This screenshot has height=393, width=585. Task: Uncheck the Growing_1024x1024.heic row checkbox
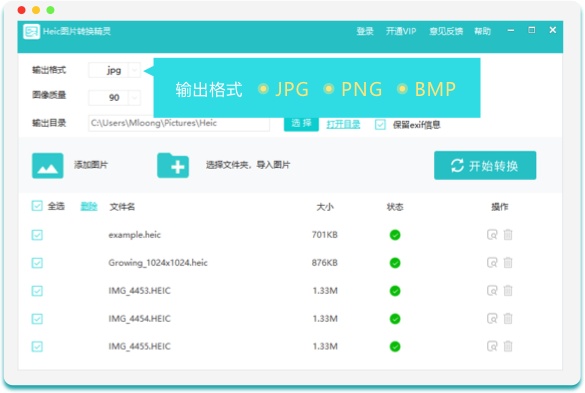[x=37, y=263]
